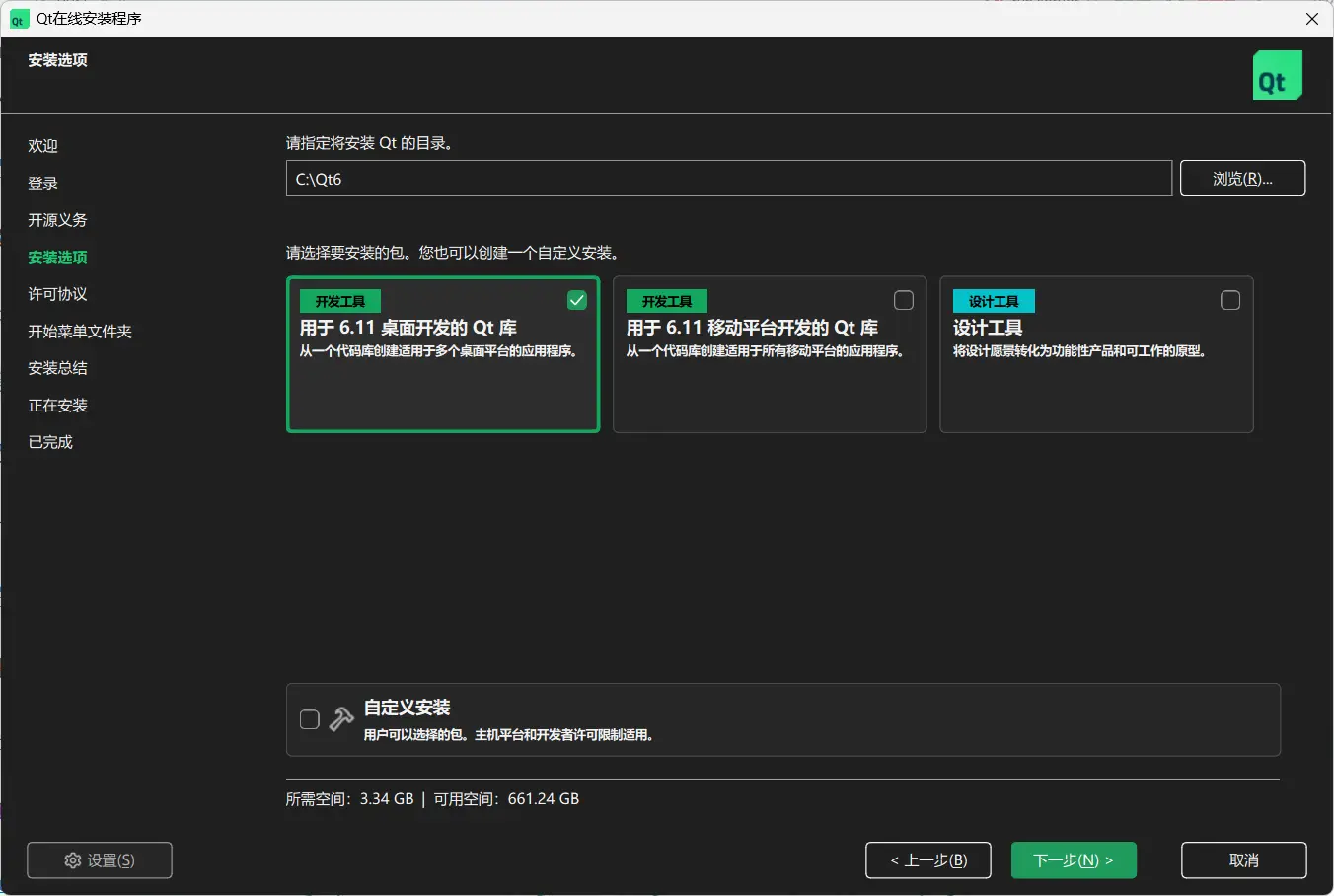Click the 设计工具 card heading text
1334x896 pixels.
click(988, 328)
